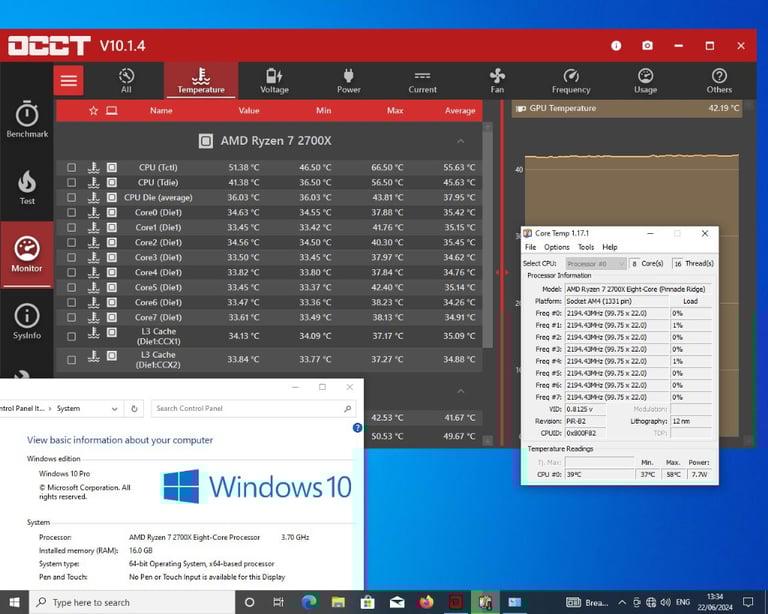Screen dimensions: 768x614
Task: Tick the CPU Die (average) checkbox
Action: pos(72,197)
